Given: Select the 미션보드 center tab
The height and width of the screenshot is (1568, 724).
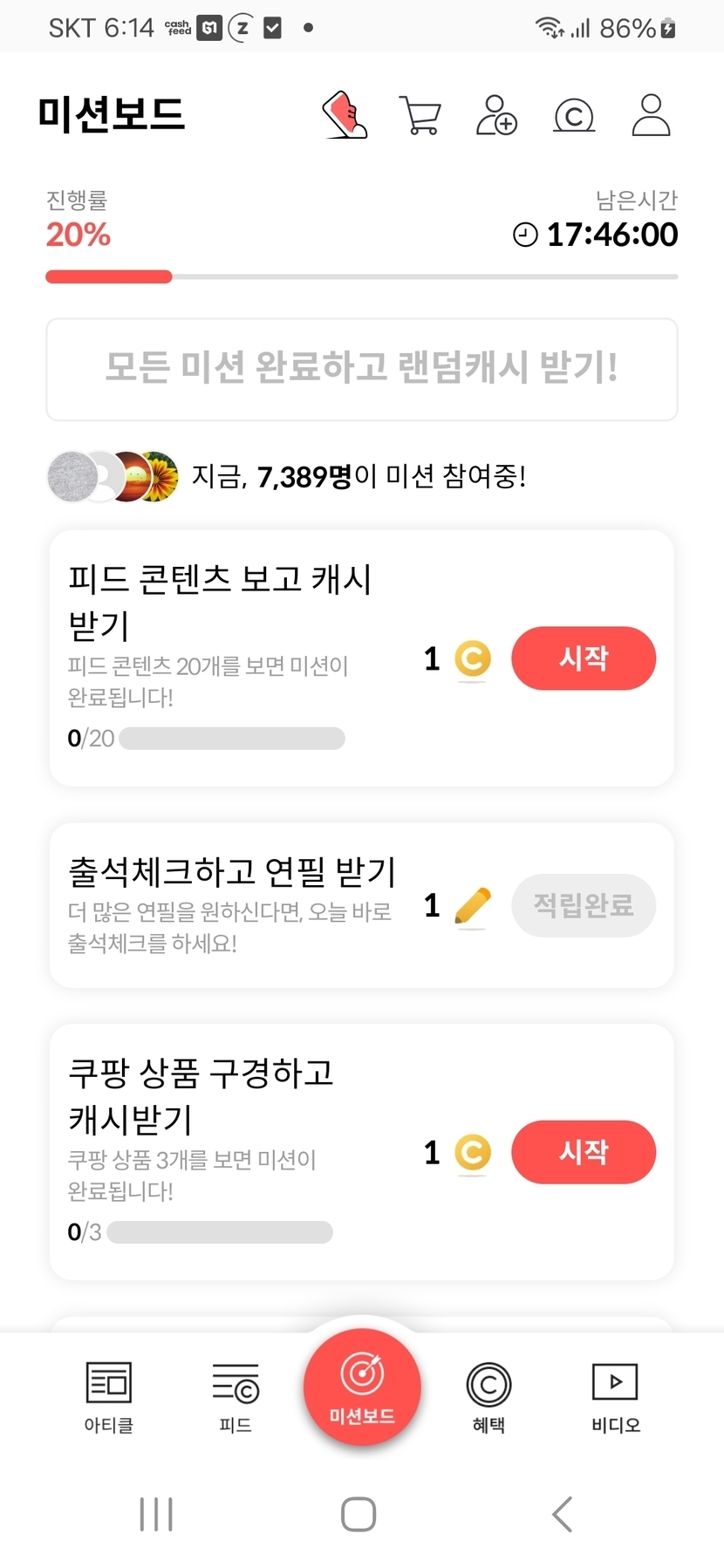Looking at the screenshot, I should (362, 1387).
